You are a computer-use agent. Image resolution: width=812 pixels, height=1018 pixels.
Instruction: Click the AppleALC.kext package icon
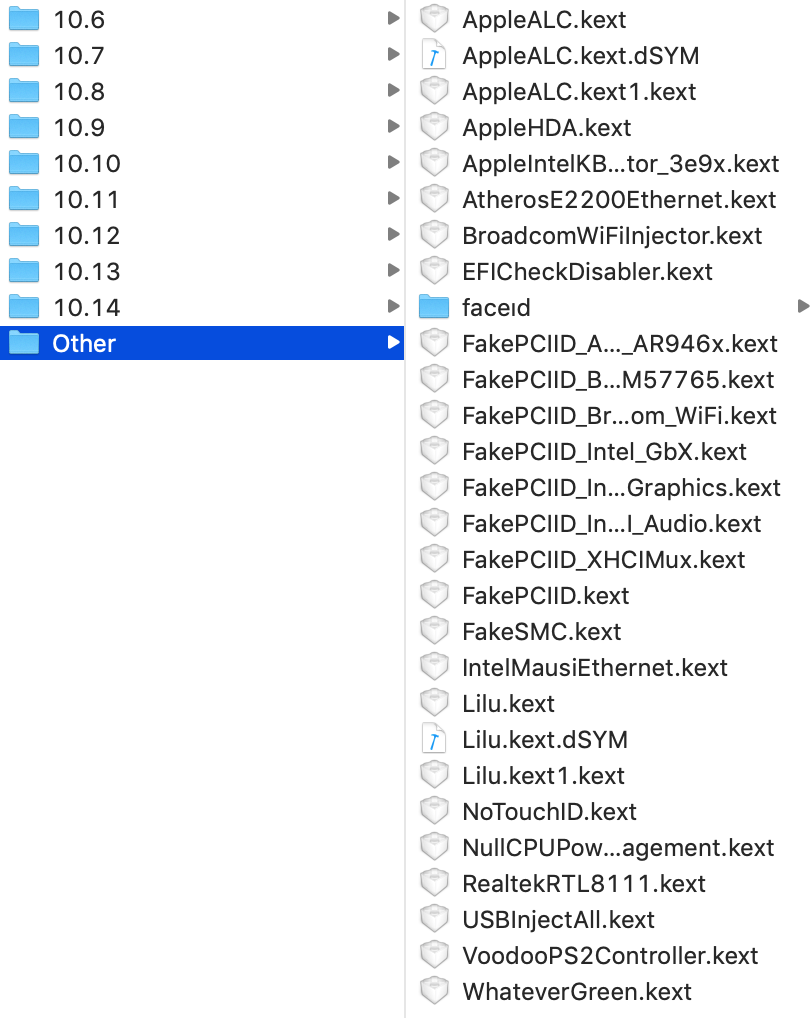click(x=434, y=18)
